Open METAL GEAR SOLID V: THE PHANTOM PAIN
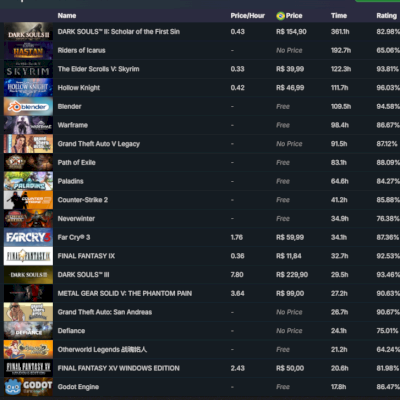Screen dimensions: 400x400 (x=125, y=293)
